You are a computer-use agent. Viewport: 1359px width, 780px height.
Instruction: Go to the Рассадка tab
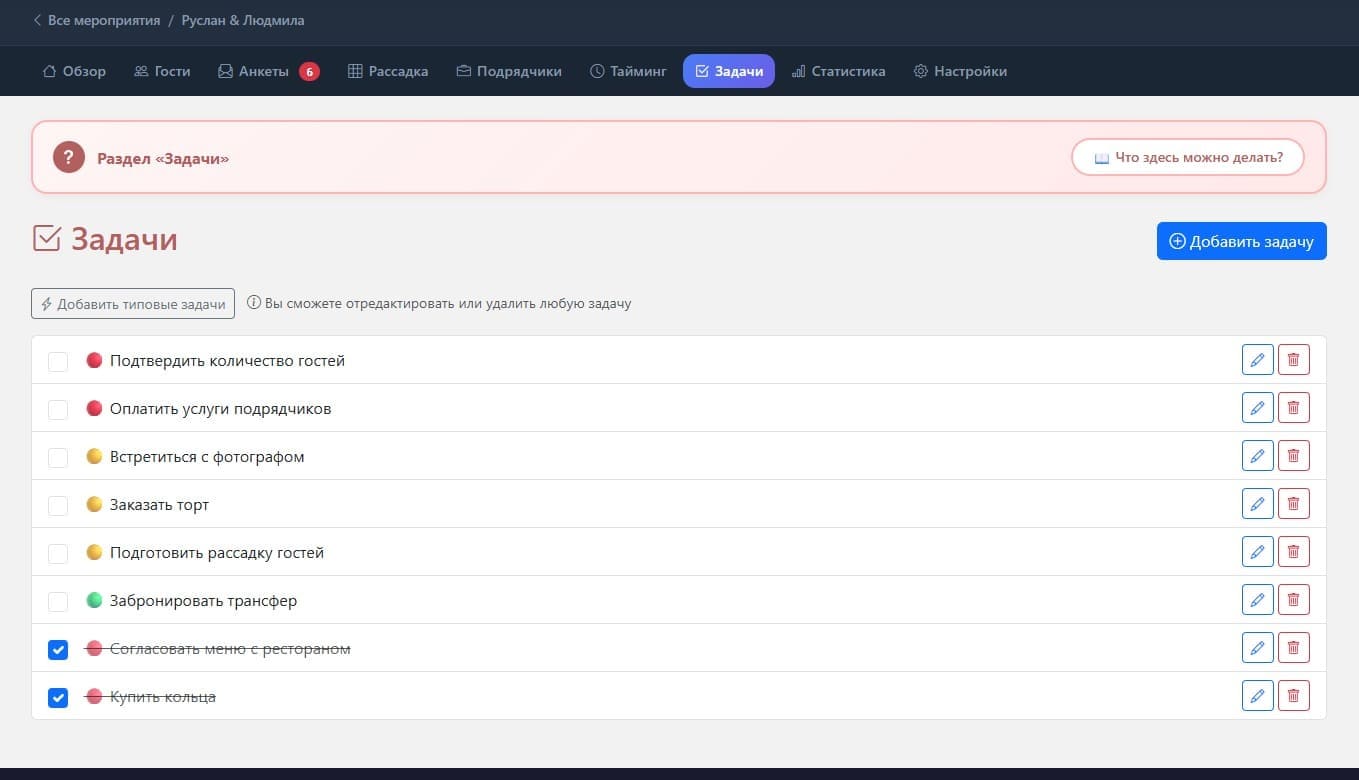coord(388,71)
